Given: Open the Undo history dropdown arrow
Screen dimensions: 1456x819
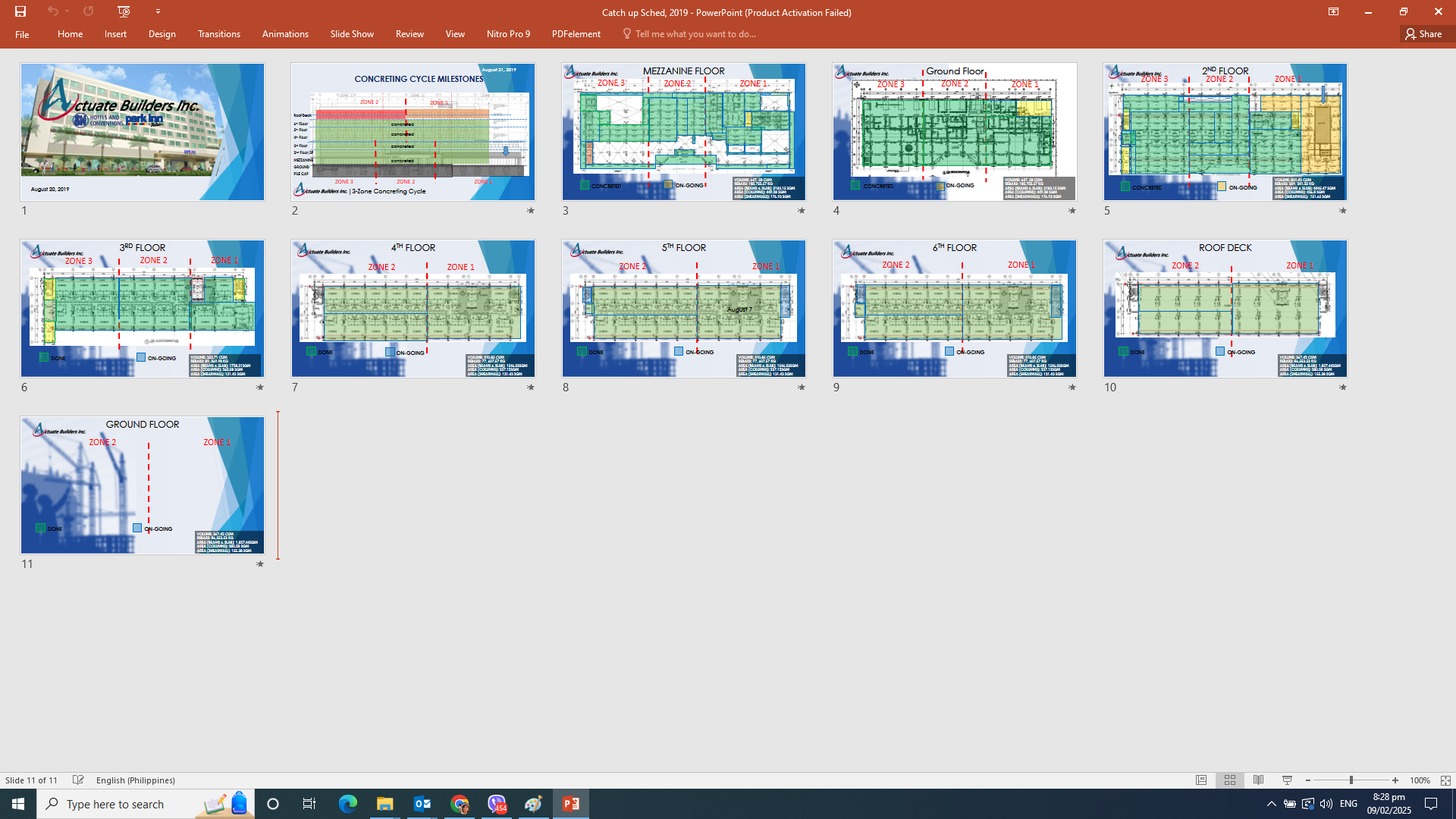Looking at the screenshot, I should tap(67, 11).
